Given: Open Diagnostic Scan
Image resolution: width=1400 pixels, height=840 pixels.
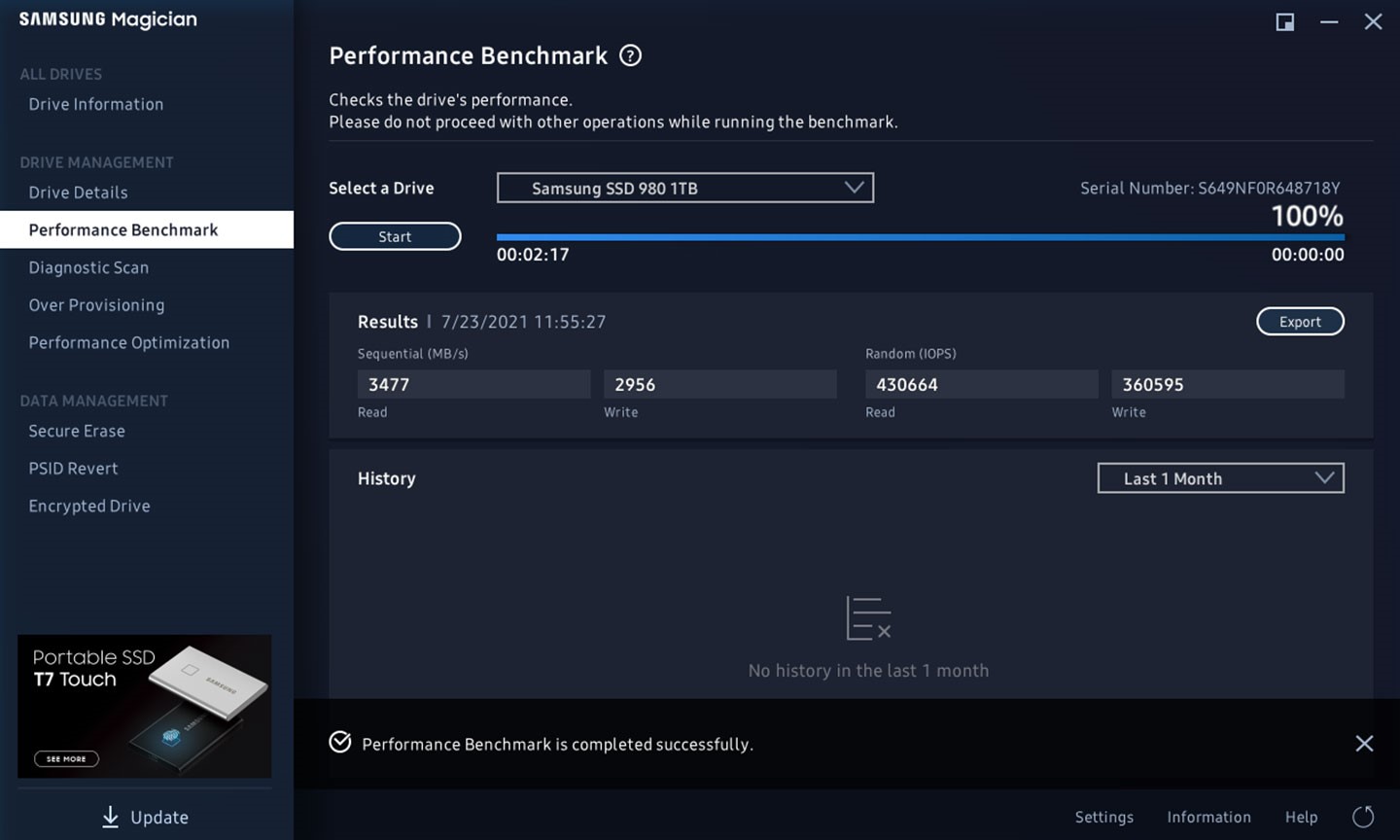Looking at the screenshot, I should 88,267.
